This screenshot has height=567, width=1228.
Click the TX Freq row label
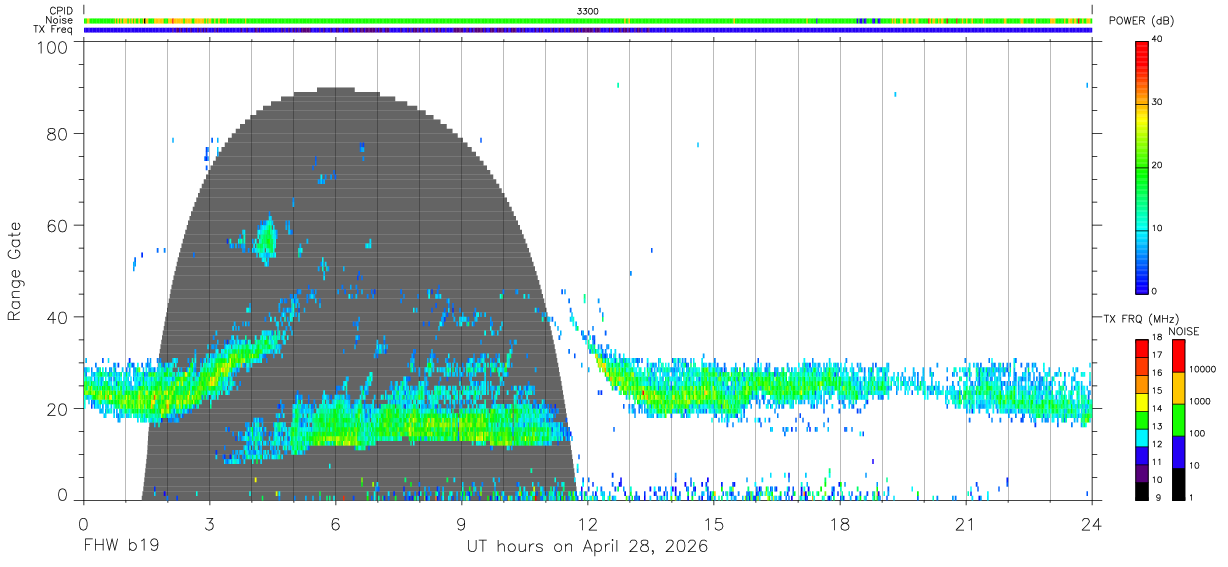(x=54, y=30)
